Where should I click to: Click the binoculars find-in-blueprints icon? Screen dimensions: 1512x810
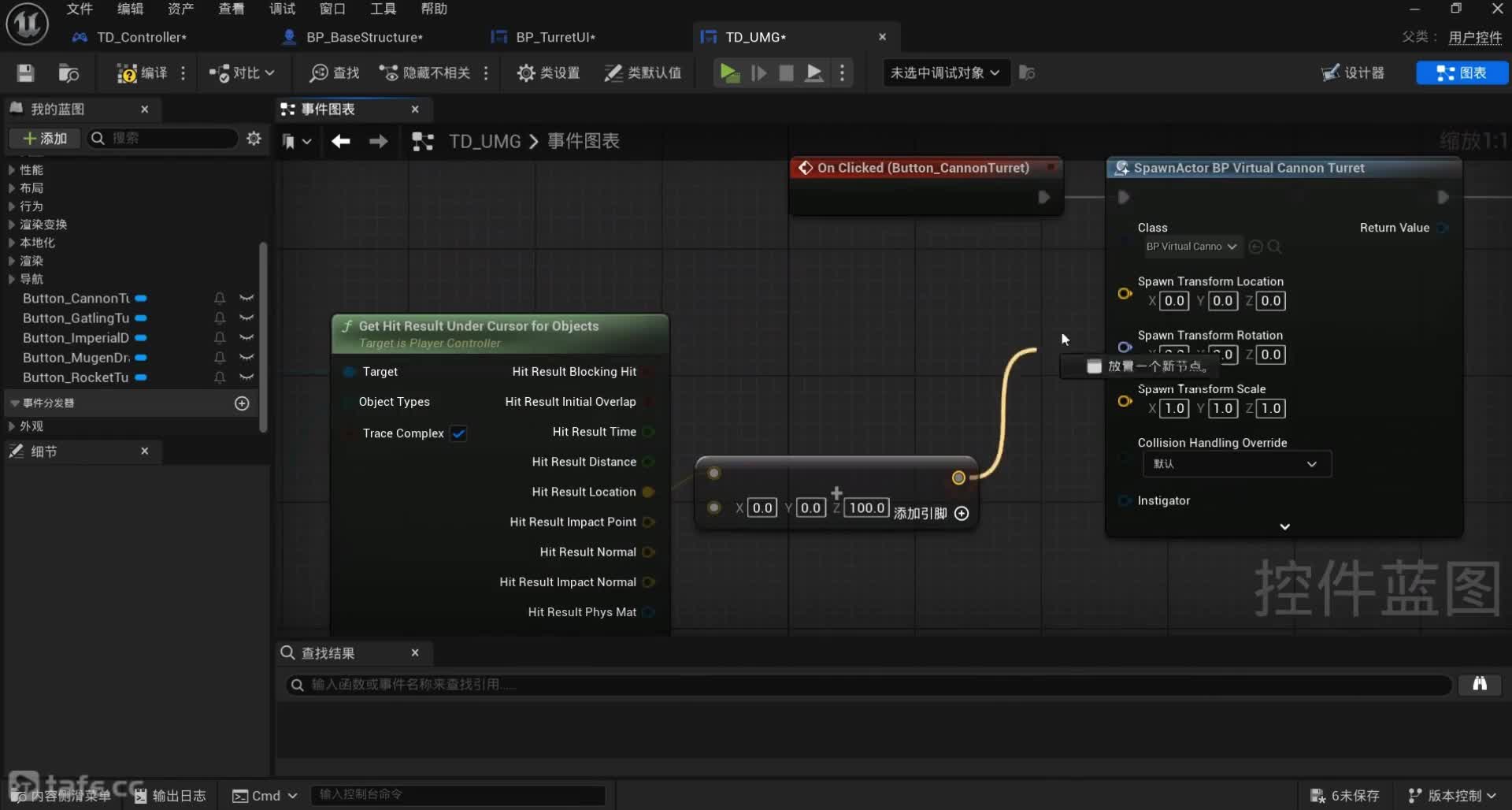pyautogui.click(x=1480, y=684)
